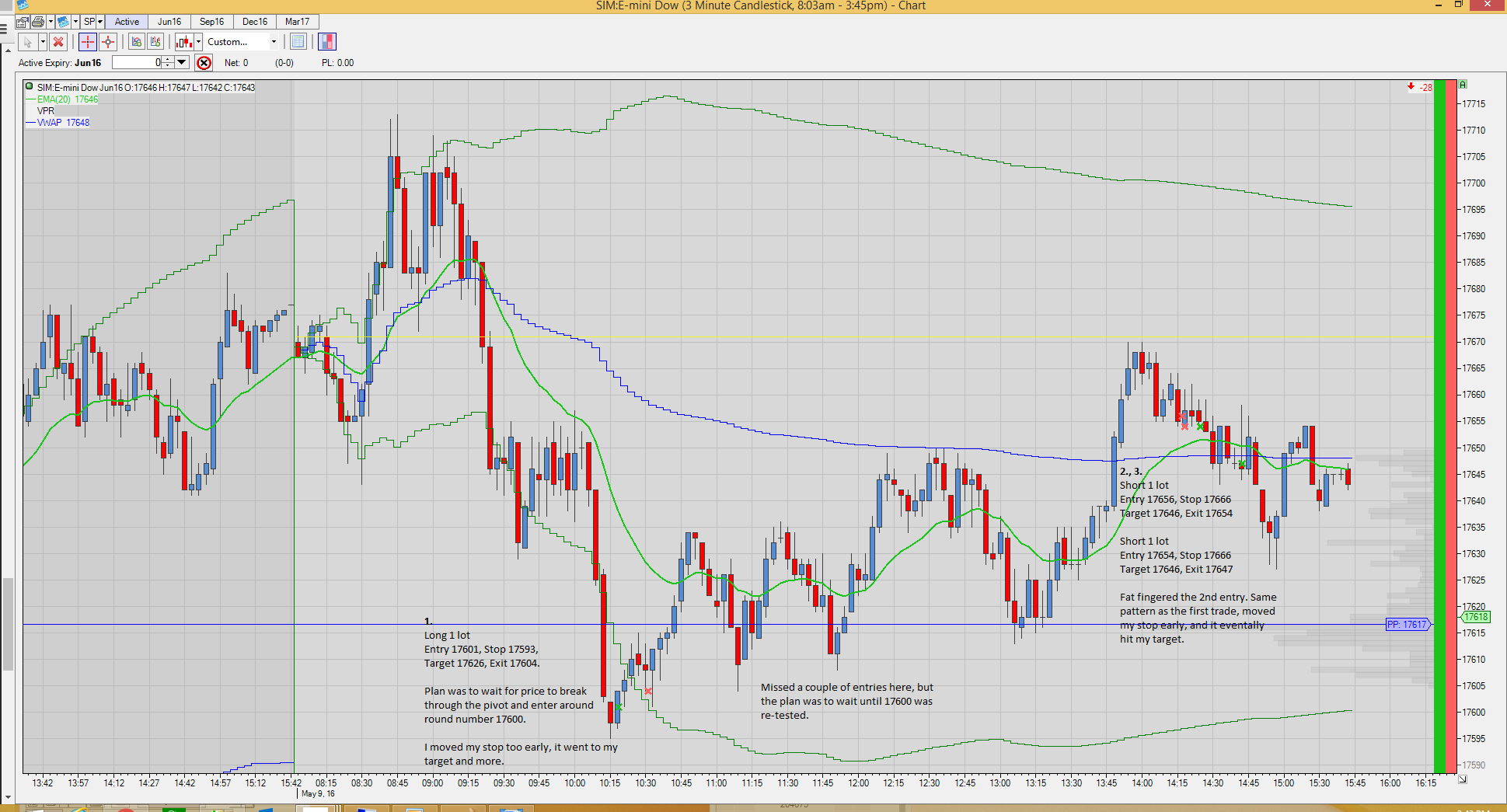Switch to the Dec16 contract tab
The image size is (1507, 812).
tap(254, 22)
